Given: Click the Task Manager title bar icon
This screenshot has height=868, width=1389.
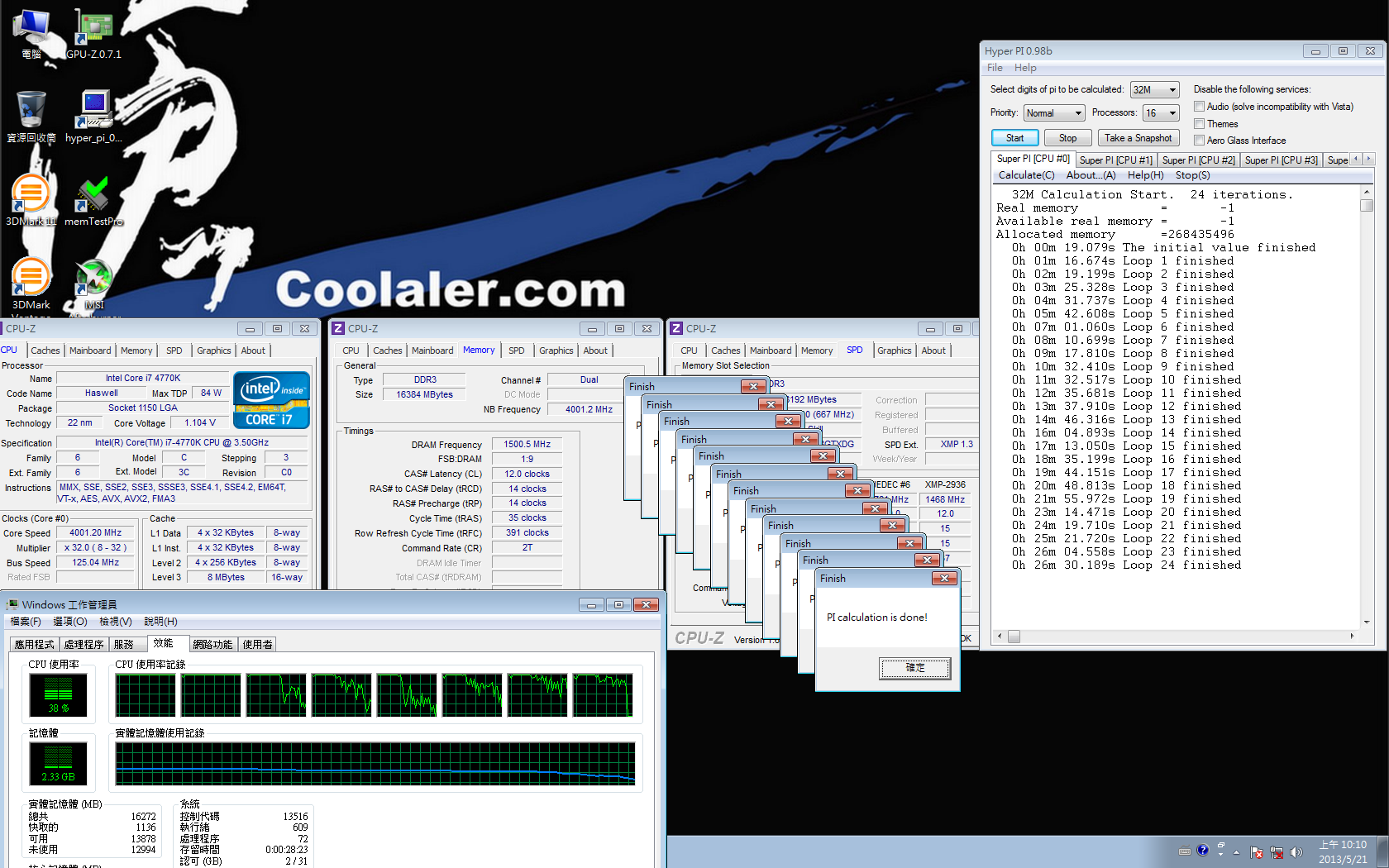Looking at the screenshot, I should [x=12, y=604].
